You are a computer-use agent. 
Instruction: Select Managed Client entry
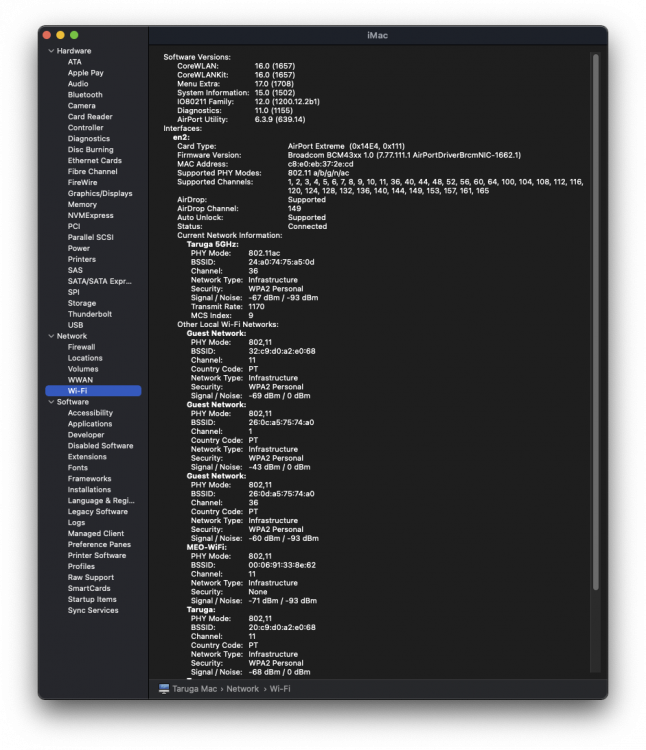[x=96, y=534]
